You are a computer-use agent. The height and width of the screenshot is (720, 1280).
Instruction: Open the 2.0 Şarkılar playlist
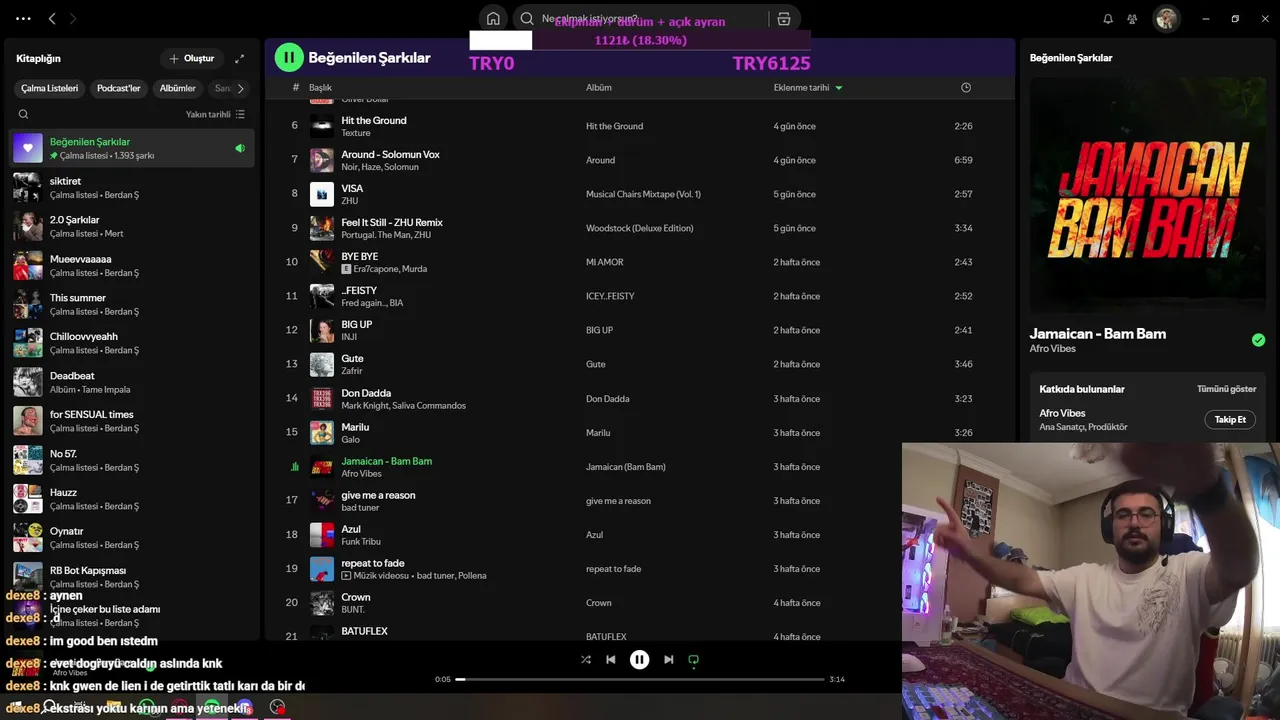(x=132, y=226)
